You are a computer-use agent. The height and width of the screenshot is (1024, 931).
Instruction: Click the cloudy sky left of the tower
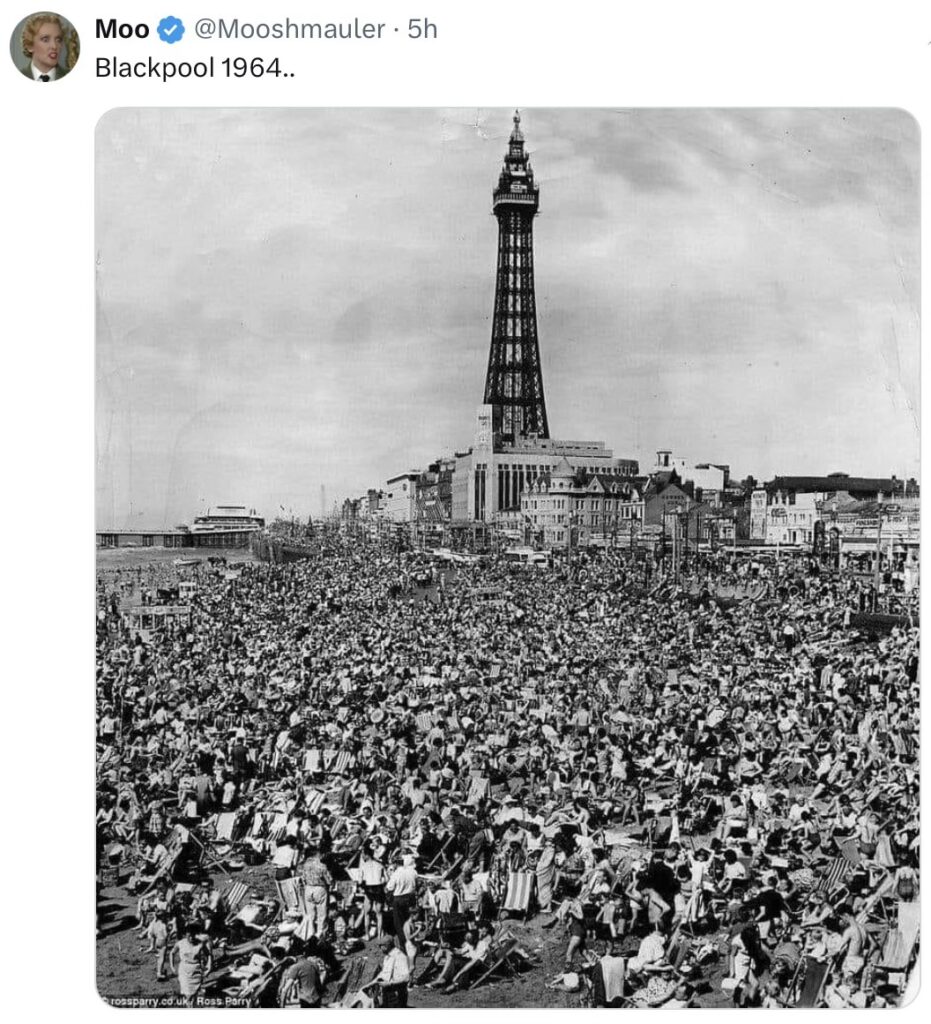coord(287,294)
